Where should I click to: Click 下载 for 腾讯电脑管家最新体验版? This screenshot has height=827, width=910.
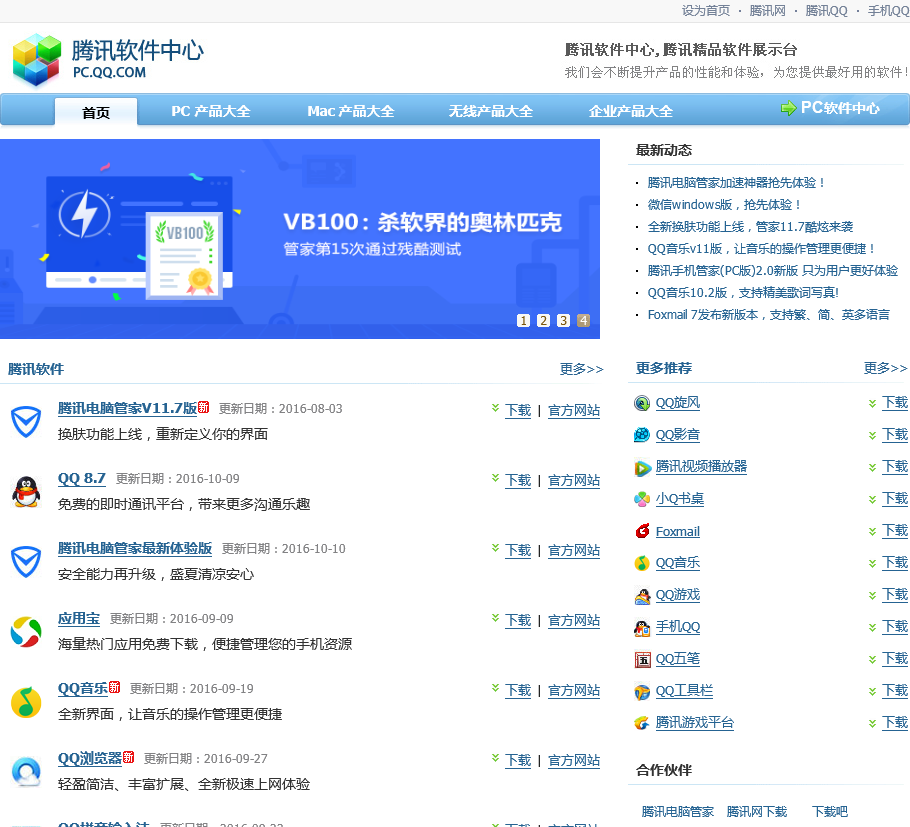point(518,550)
